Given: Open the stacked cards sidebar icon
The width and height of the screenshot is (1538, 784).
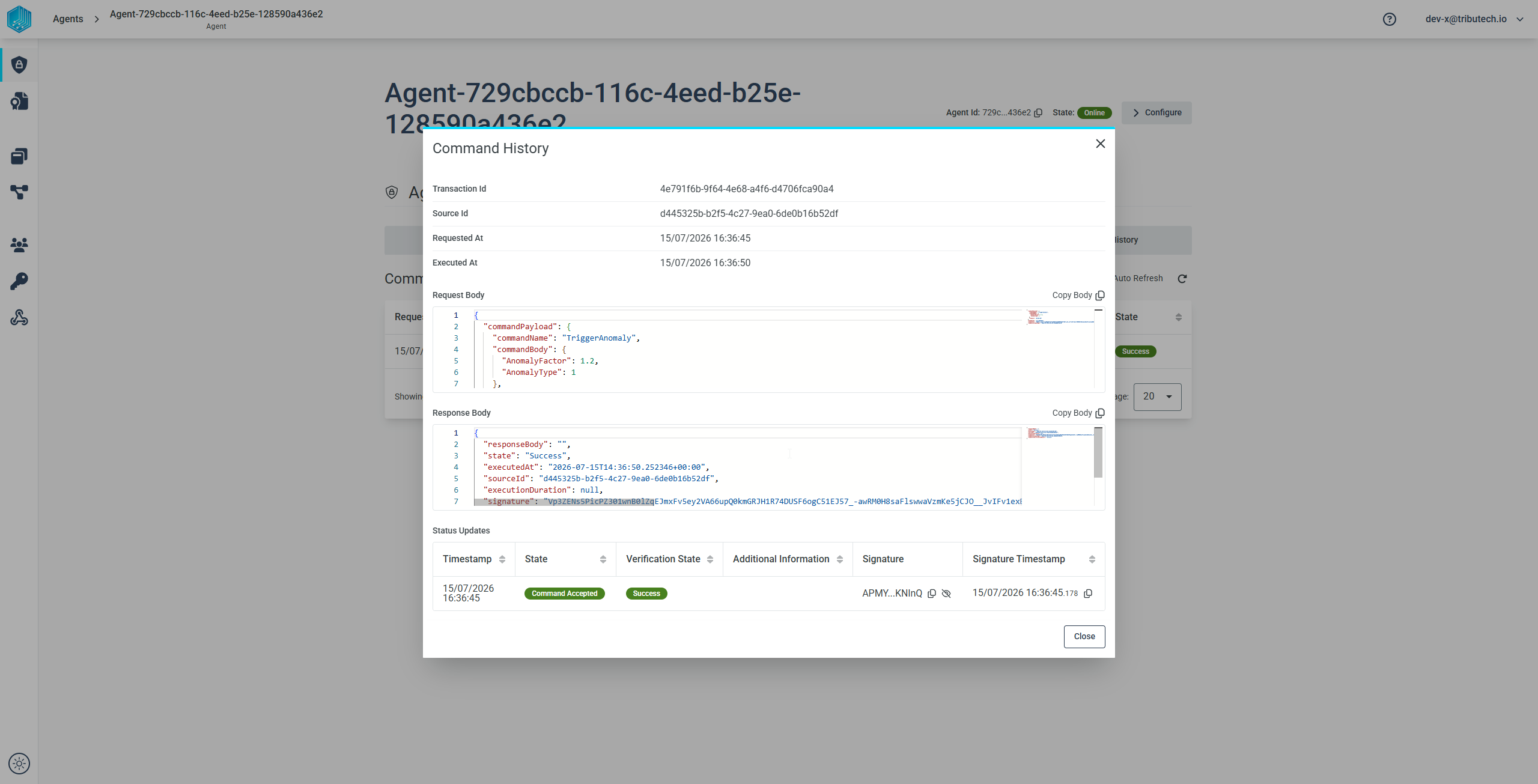Looking at the screenshot, I should click(19, 156).
